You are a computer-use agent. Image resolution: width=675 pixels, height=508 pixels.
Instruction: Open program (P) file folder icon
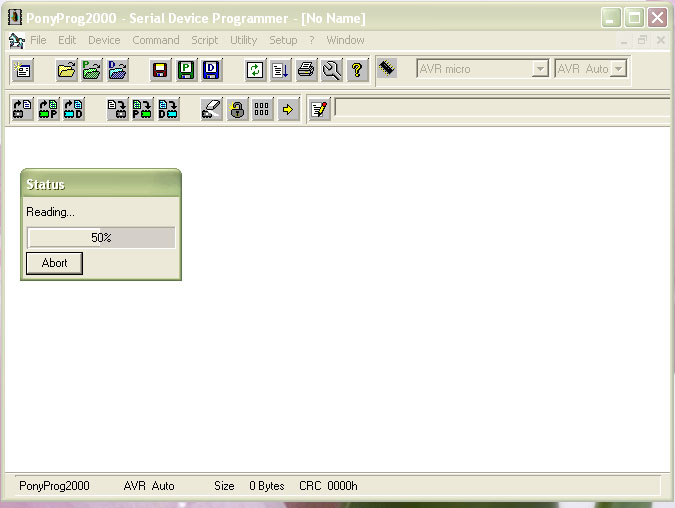pos(92,70)
